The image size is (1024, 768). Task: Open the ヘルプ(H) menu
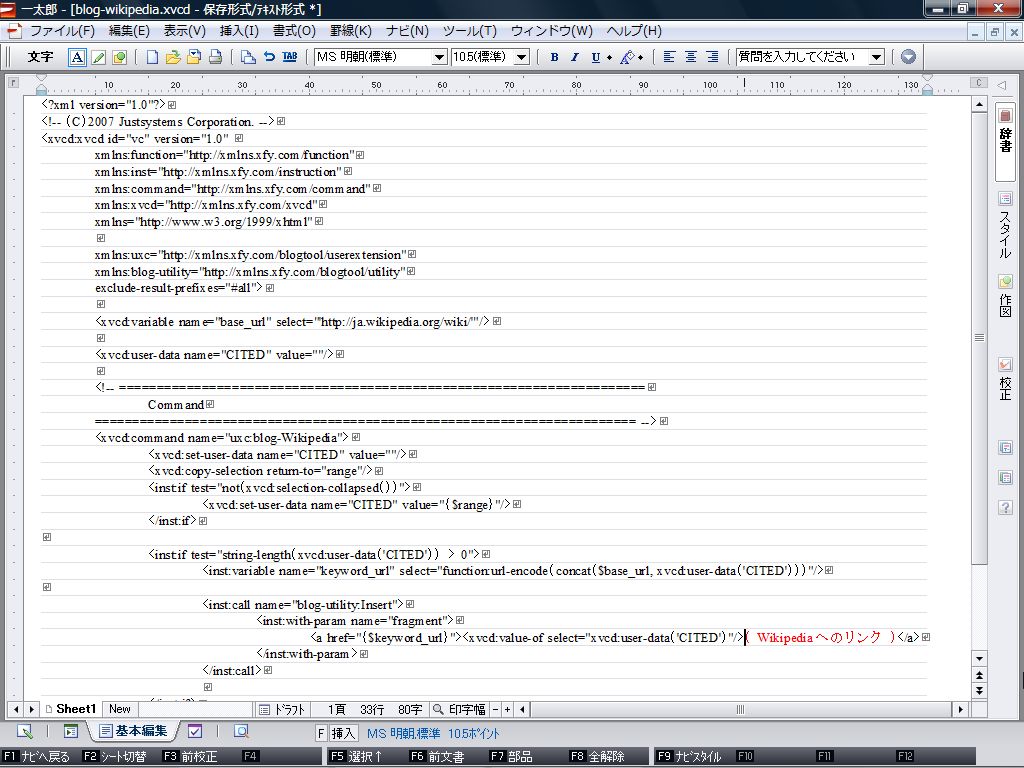(634, 31)
